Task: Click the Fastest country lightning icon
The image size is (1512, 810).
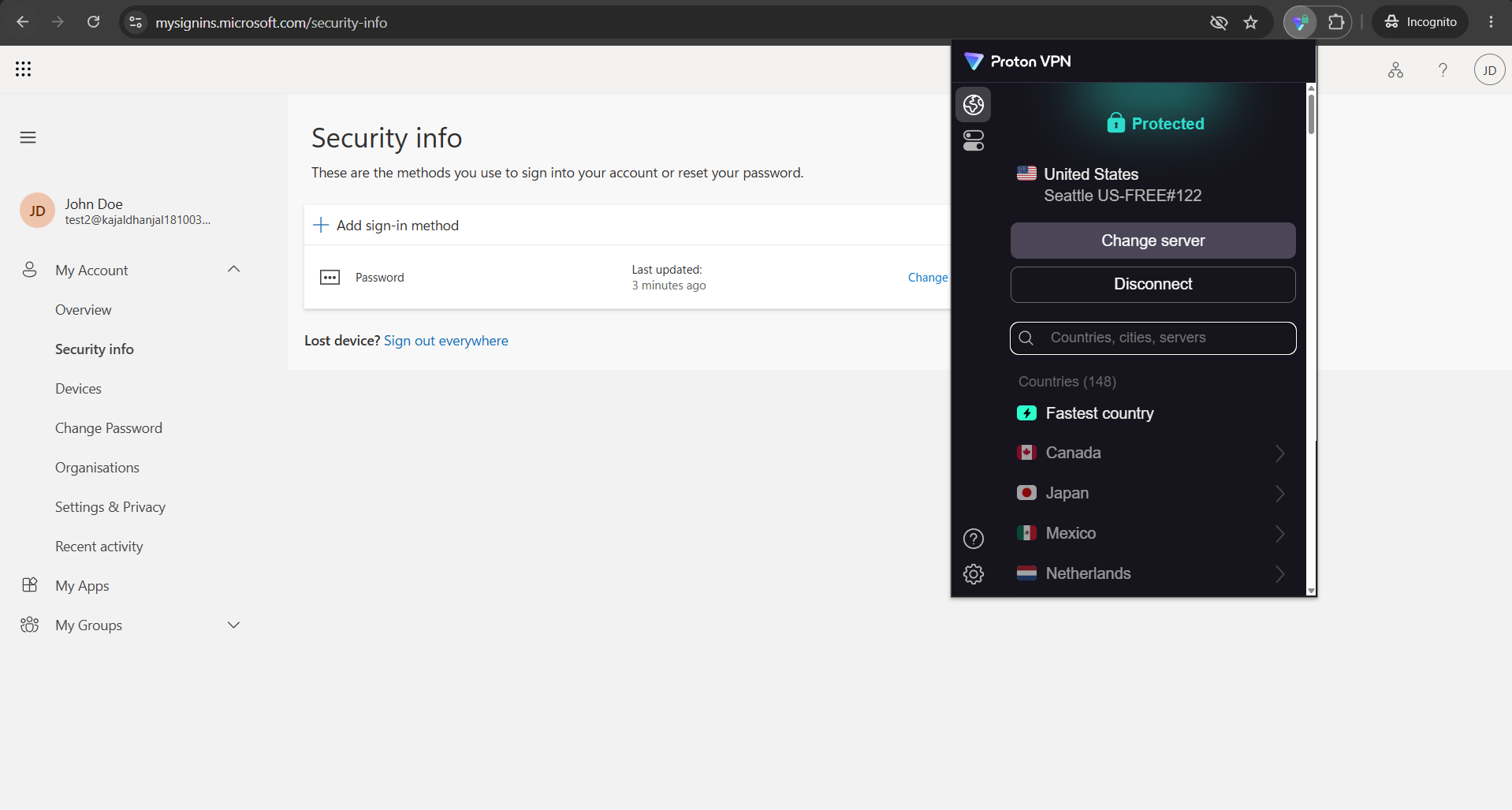Action: click(1026, 413)
